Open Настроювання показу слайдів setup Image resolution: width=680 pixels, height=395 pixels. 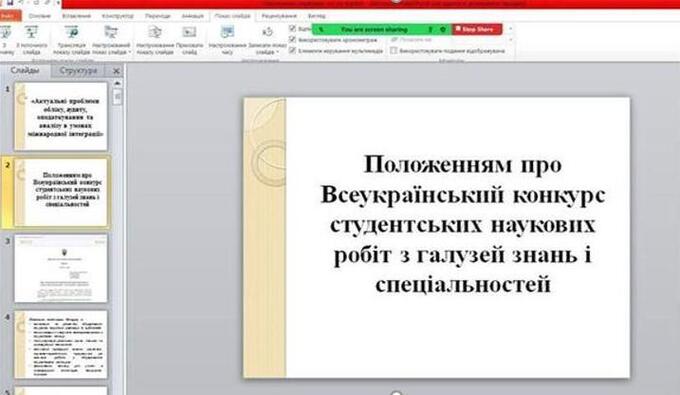tap(155, 40)
